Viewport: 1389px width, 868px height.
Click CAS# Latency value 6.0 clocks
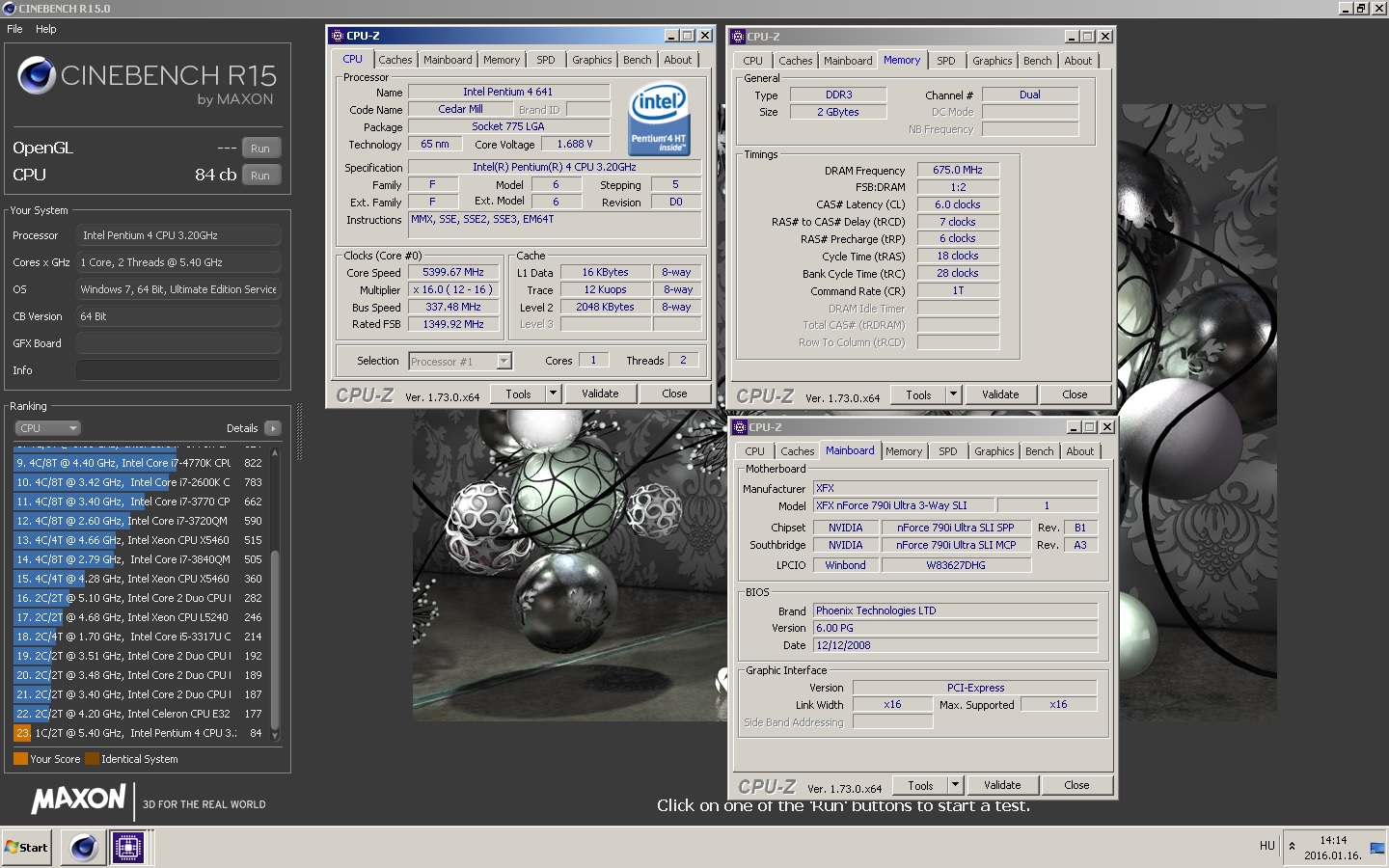click(958, 204)
